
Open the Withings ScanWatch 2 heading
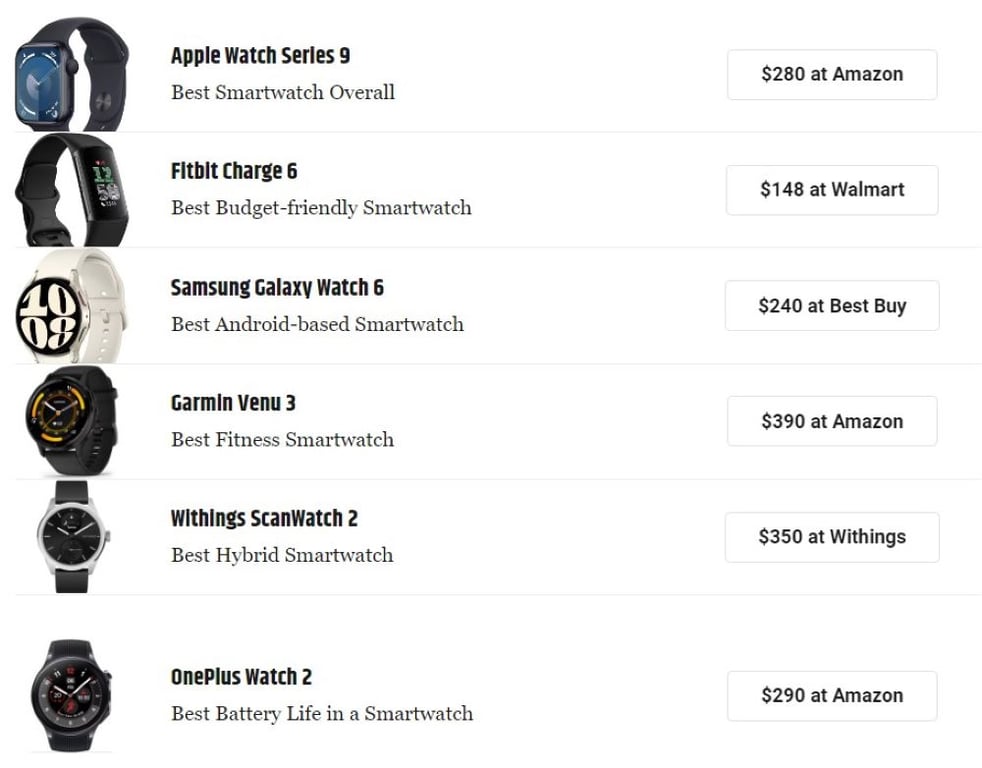[264, 519]
